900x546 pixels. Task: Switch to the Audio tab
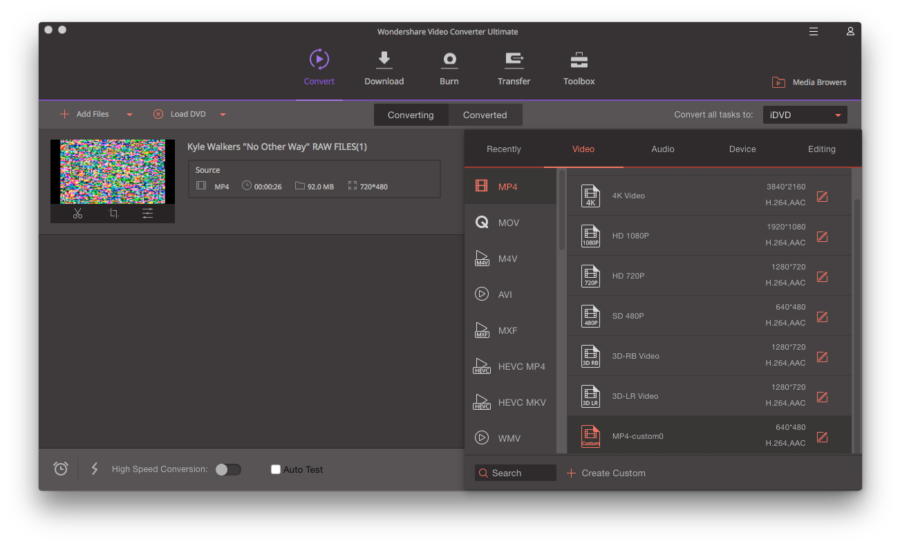click(x=662, y=149)
